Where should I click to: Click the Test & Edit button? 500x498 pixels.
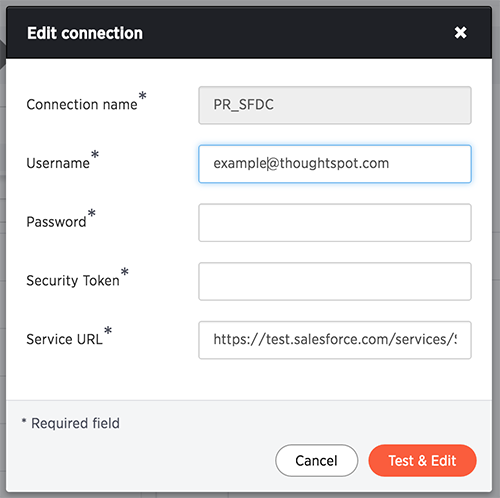422,461
